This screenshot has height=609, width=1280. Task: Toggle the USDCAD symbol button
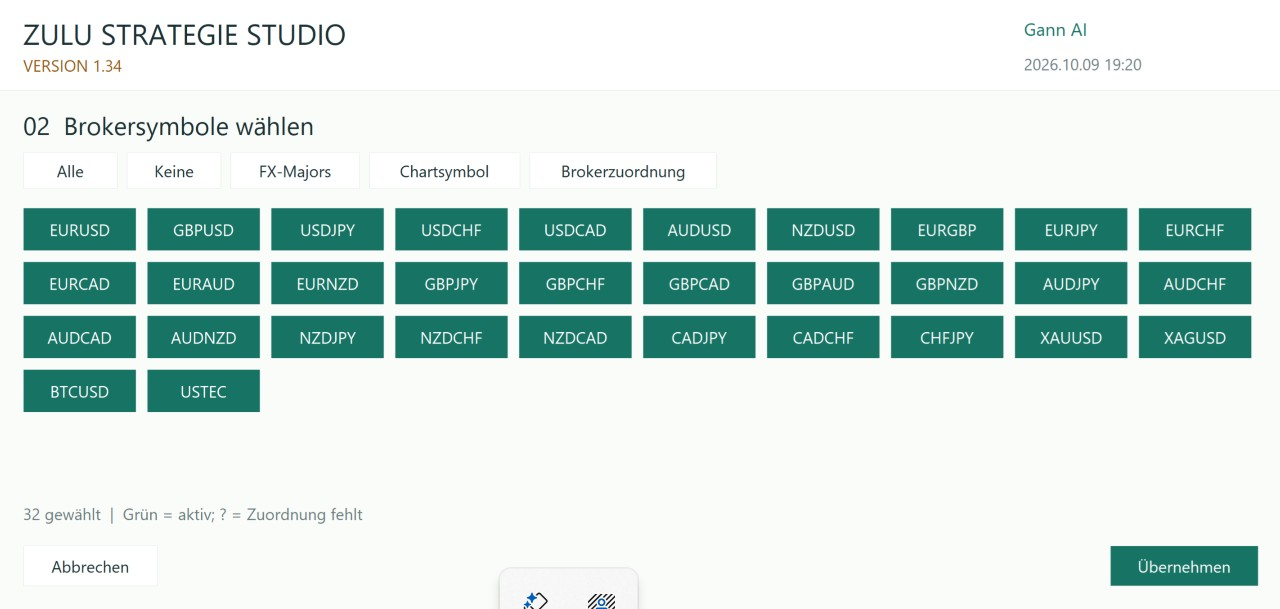[576, 230]
